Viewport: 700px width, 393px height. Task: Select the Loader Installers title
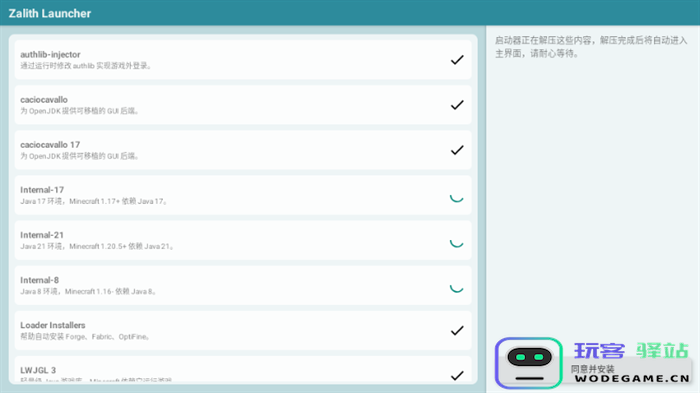[53, 325]
